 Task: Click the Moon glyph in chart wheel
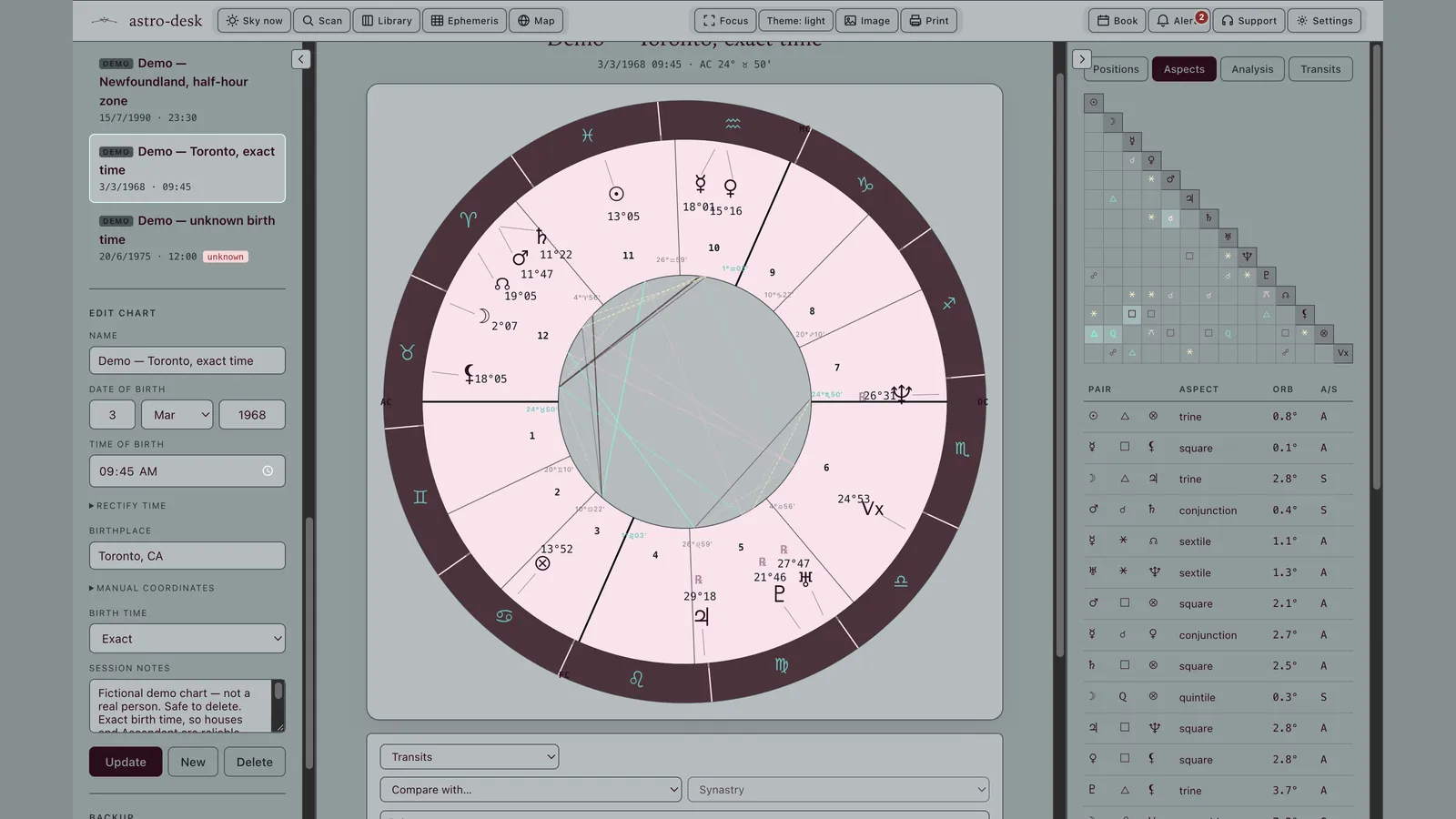pyautogui.click(x=483, y=316)
